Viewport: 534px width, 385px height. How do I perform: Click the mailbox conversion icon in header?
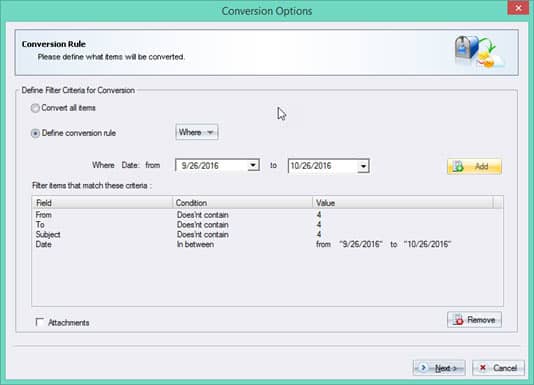pos(480,52)
